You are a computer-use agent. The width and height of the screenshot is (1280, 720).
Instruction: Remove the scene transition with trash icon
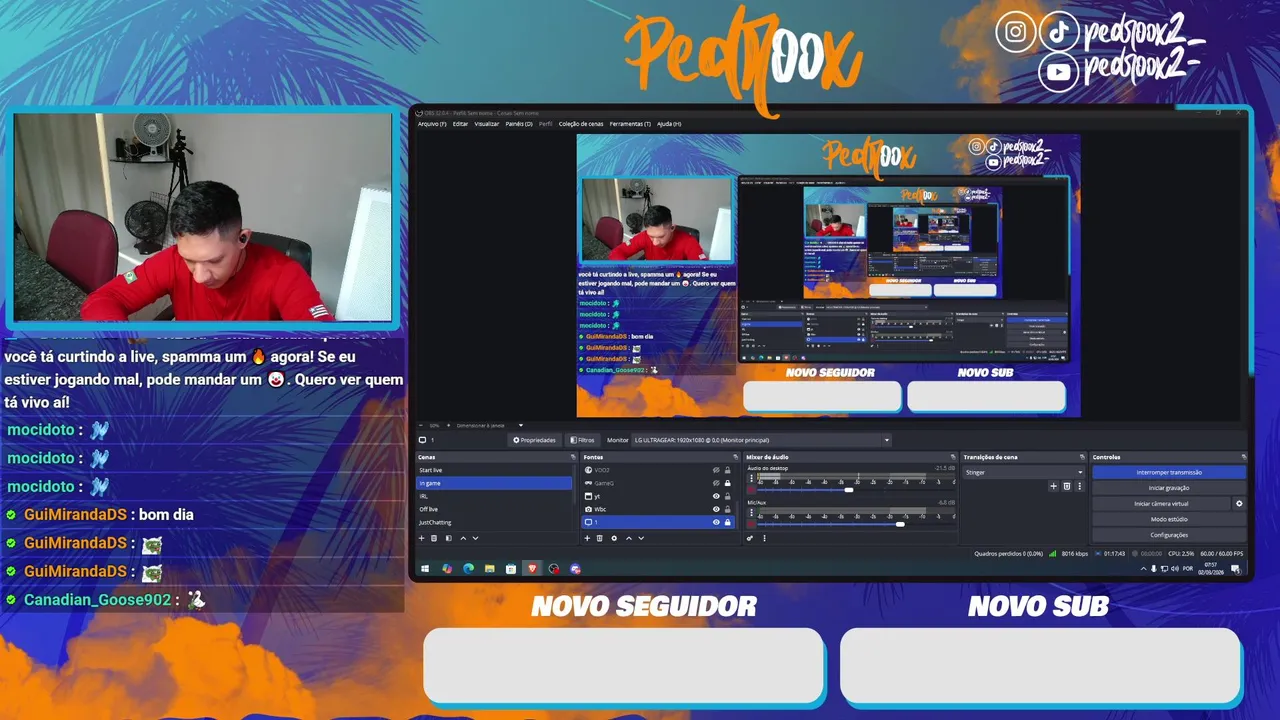tap(1067, 486)
